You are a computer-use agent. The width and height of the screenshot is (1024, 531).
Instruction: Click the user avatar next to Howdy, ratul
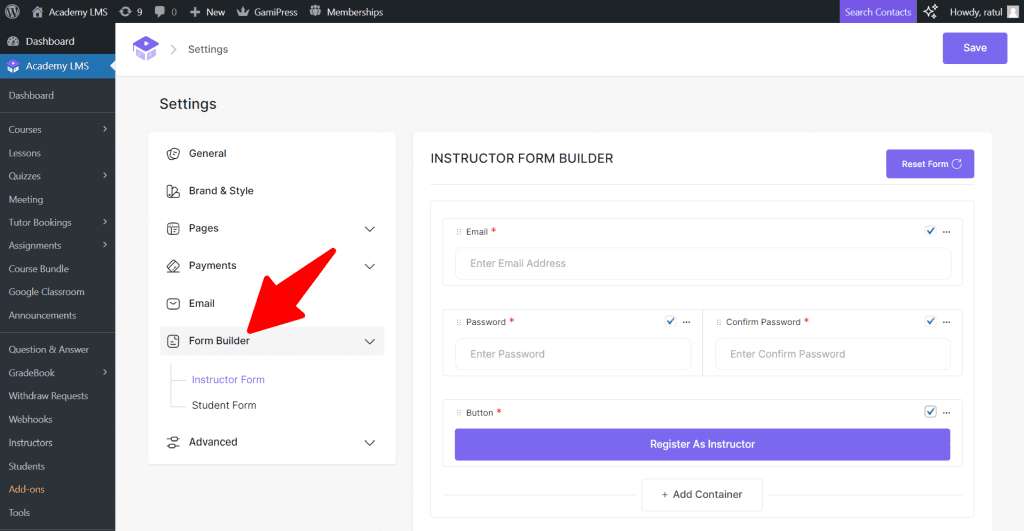pos(1012,12)
